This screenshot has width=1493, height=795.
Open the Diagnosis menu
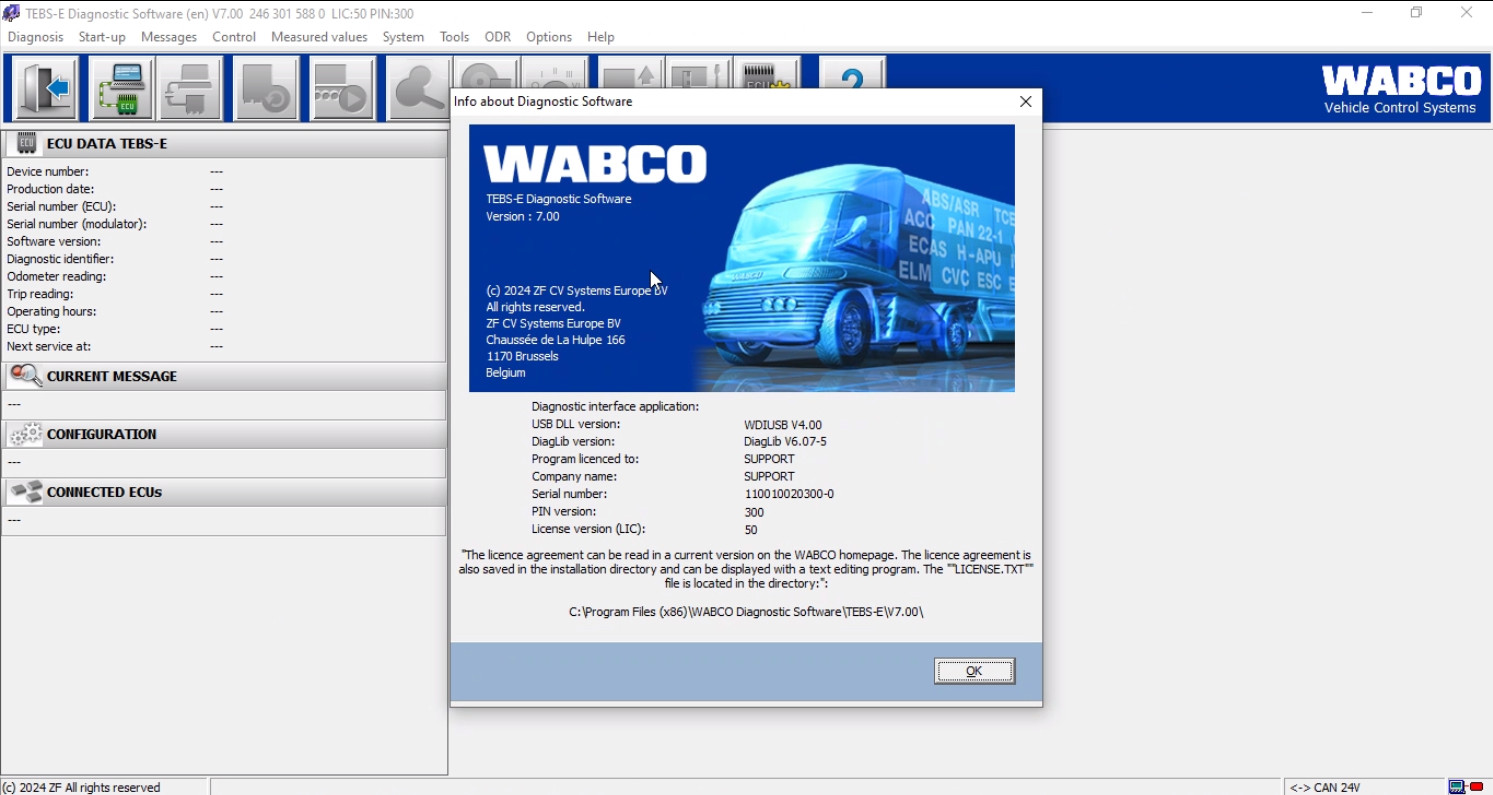(35, 37)
